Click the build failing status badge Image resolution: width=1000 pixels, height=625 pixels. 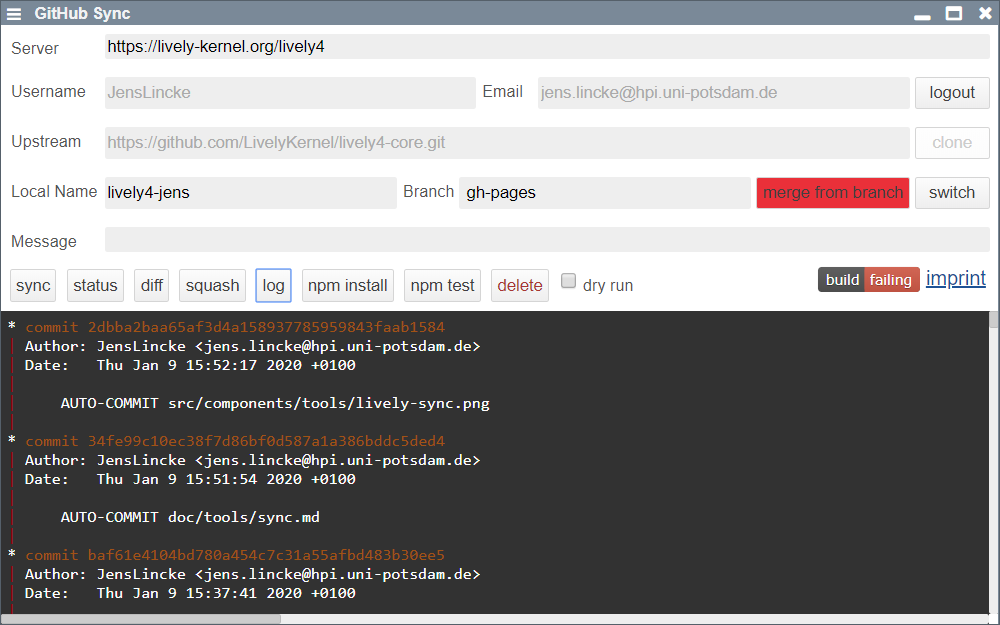[x=868, y=280]
